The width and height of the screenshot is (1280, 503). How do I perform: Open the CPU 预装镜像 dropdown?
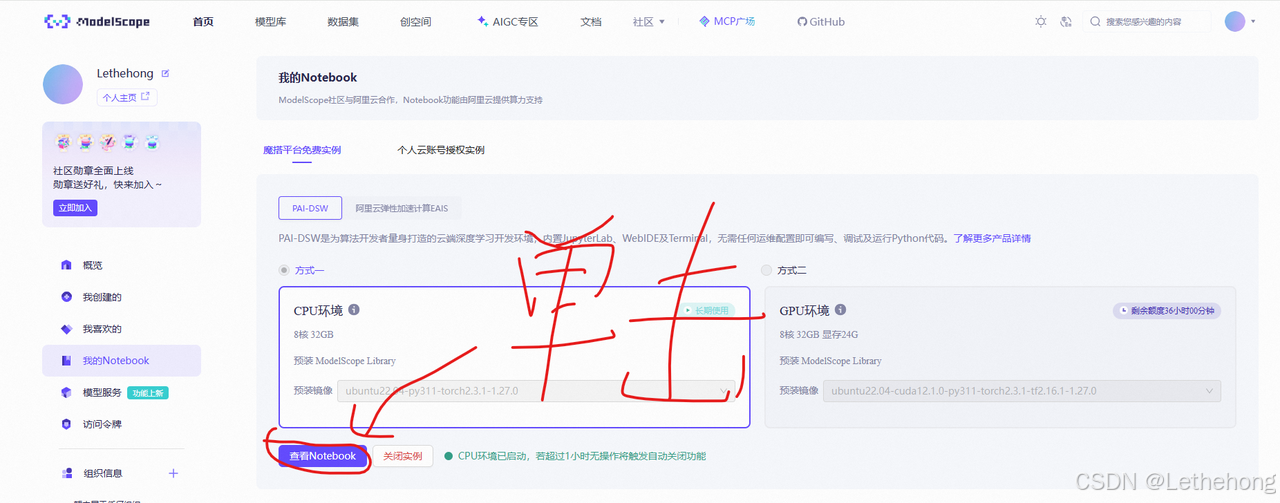pos(536,390)
